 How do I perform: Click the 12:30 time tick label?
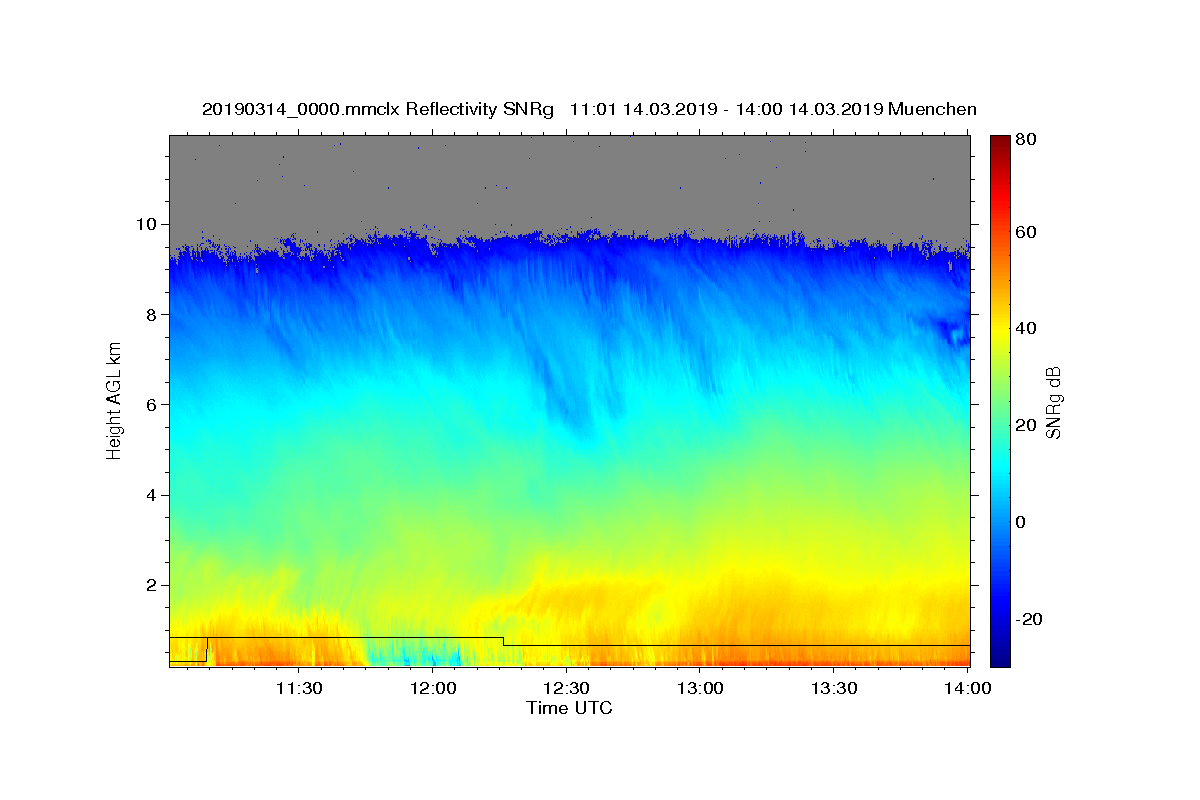567,688
